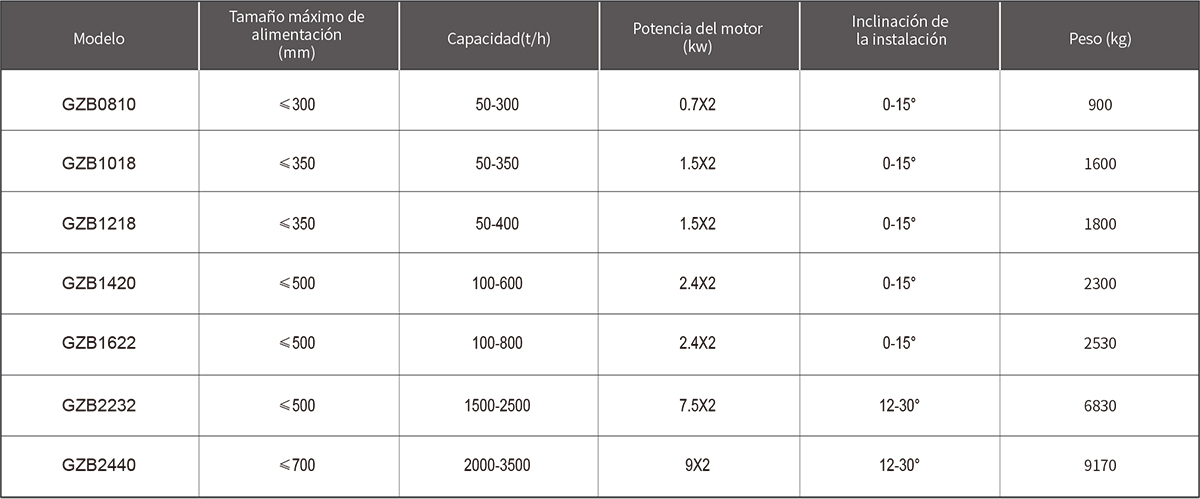The width and height of the screenshot is (1200, 499).
Task: Click model cell GZB2440
Action: [99, 465]
